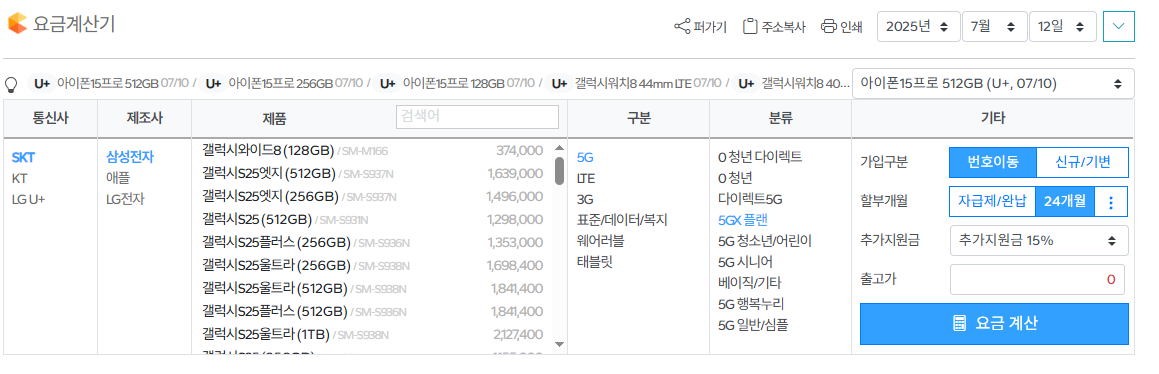Select LTE network type
Screen dimensions: 1159x374
(x=585, y=178)
